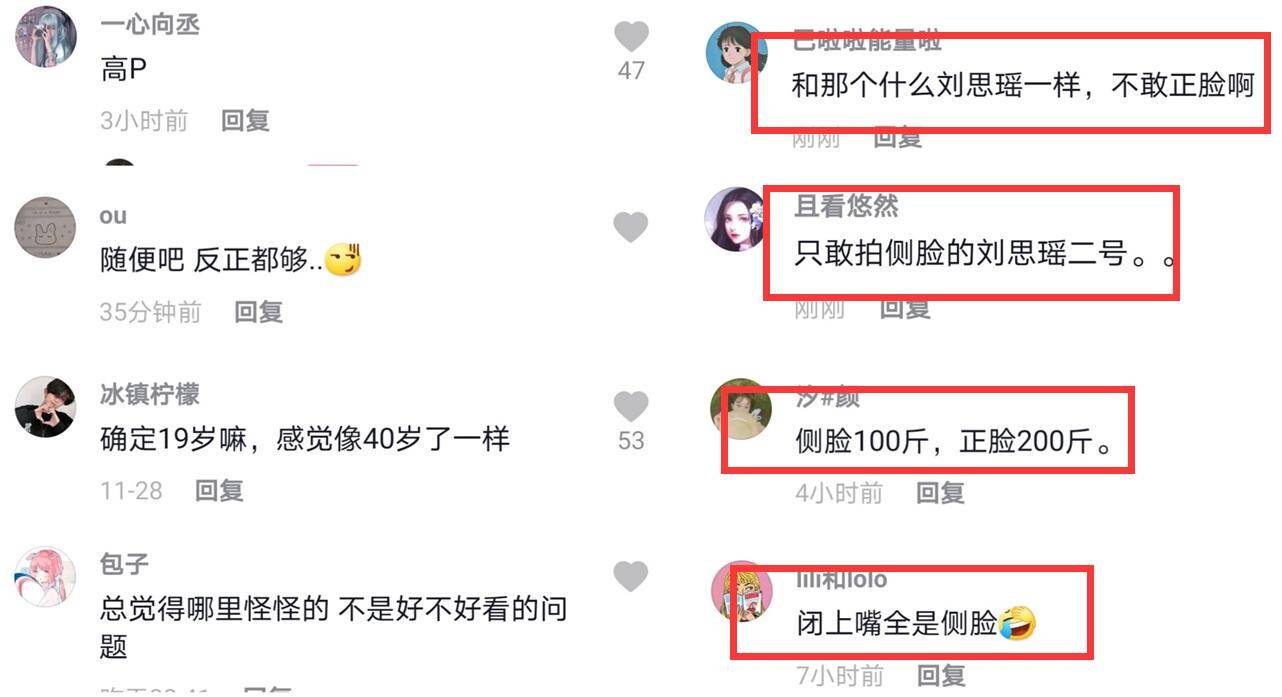Reply to the 11-28 comment by 冰镇柠檬
Image resolution: width=1282 pixels, height=697 pixels.
[x=219, y=490]
